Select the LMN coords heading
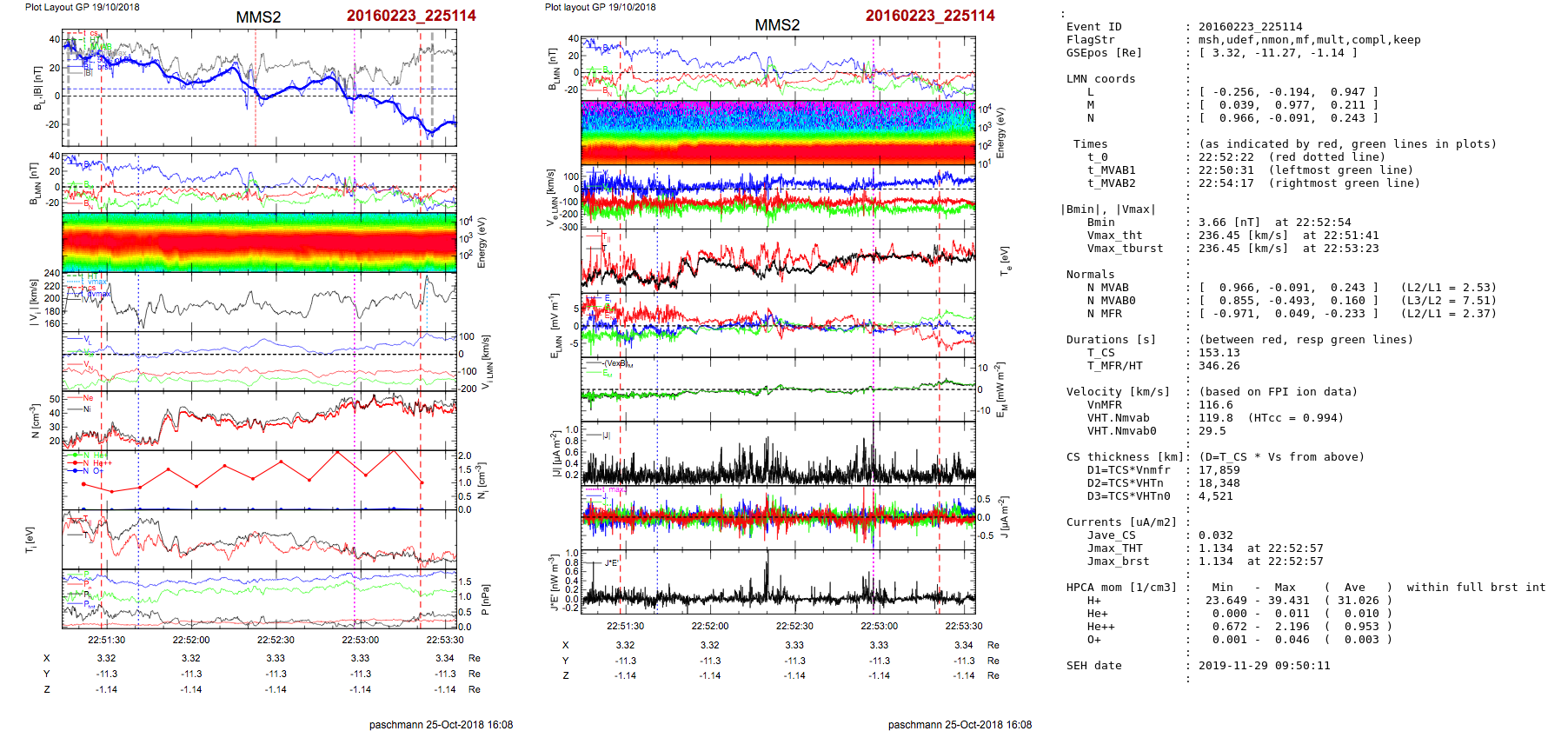Screen dimensions: 1568x731 [x=1100, y=79]
